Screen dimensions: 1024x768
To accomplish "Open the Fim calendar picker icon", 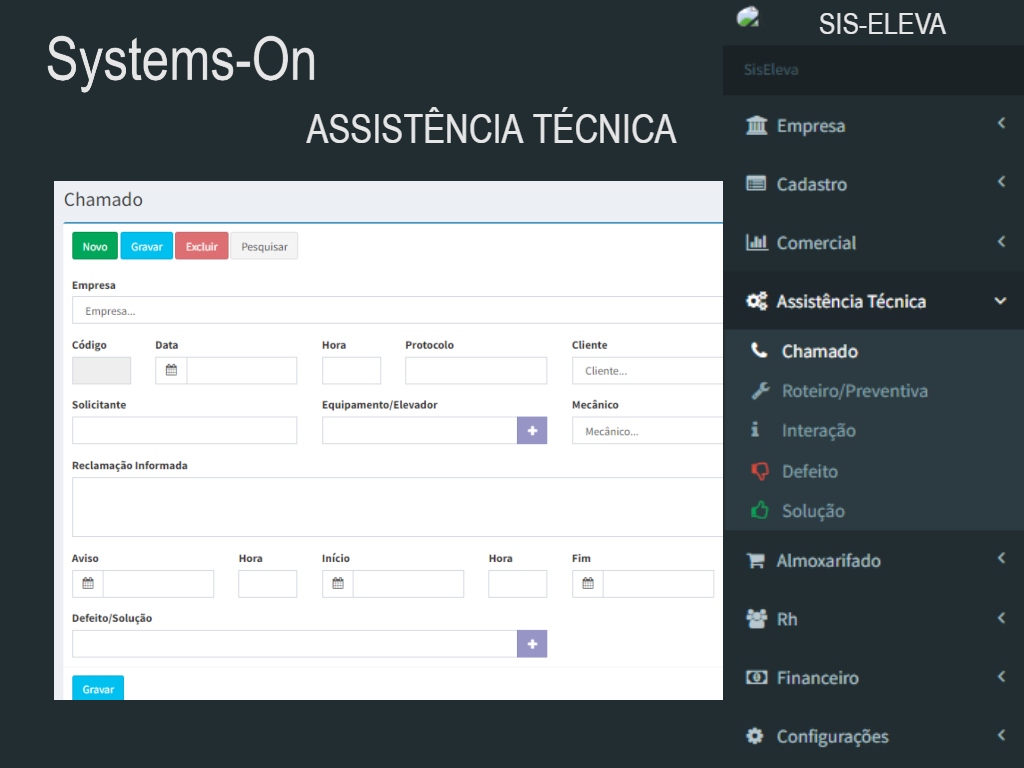I will [x=588, y=584].
